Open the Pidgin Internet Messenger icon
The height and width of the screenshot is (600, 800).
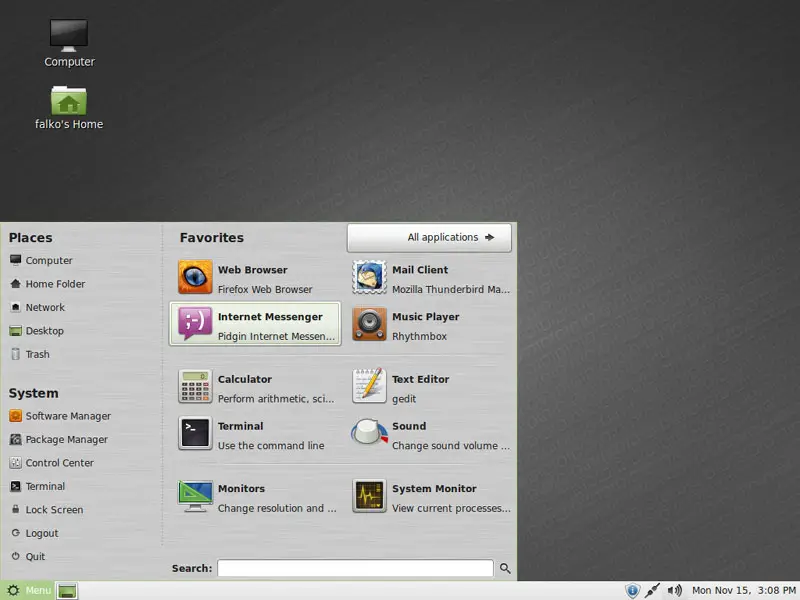(x=195, y=324)
